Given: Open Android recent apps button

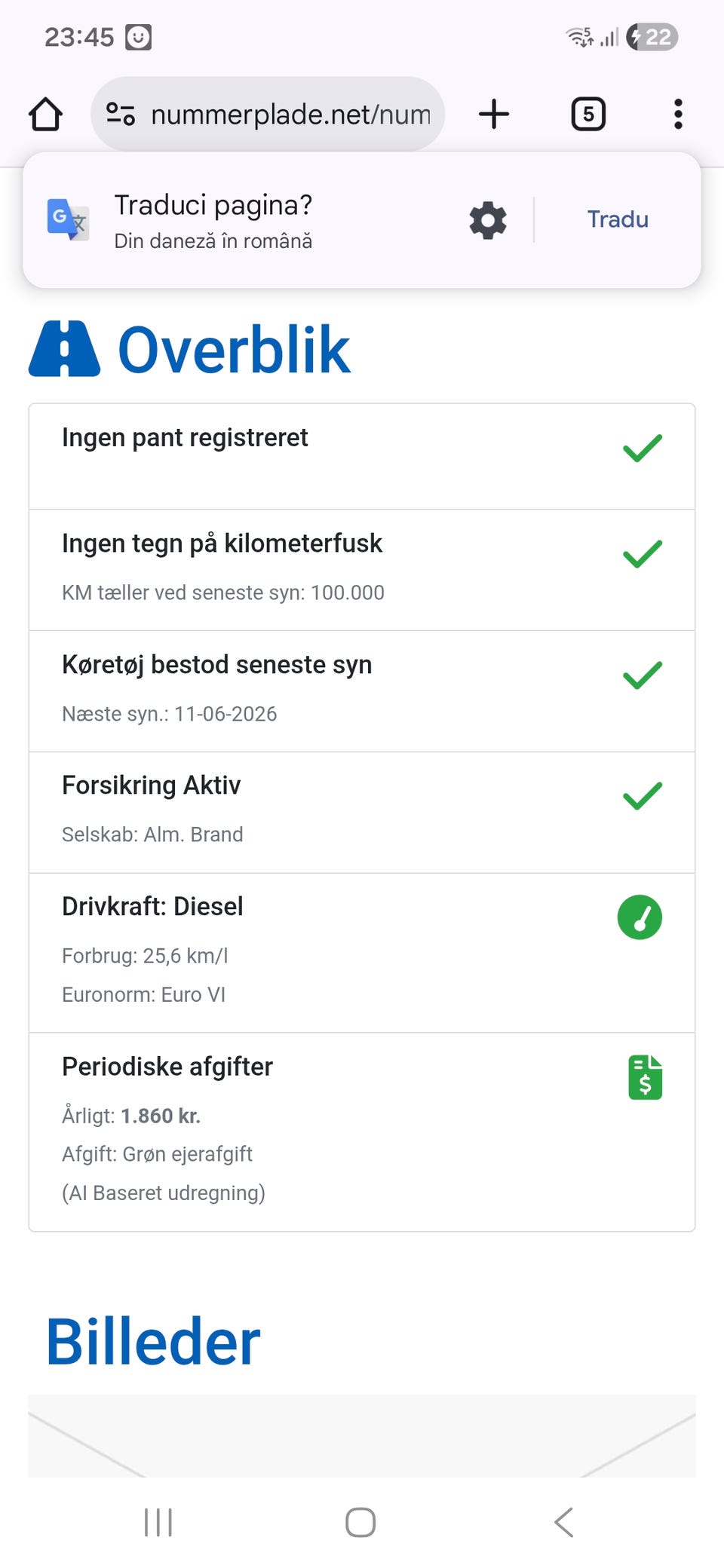Looking at the screenshot, I should click(158, 1522).
